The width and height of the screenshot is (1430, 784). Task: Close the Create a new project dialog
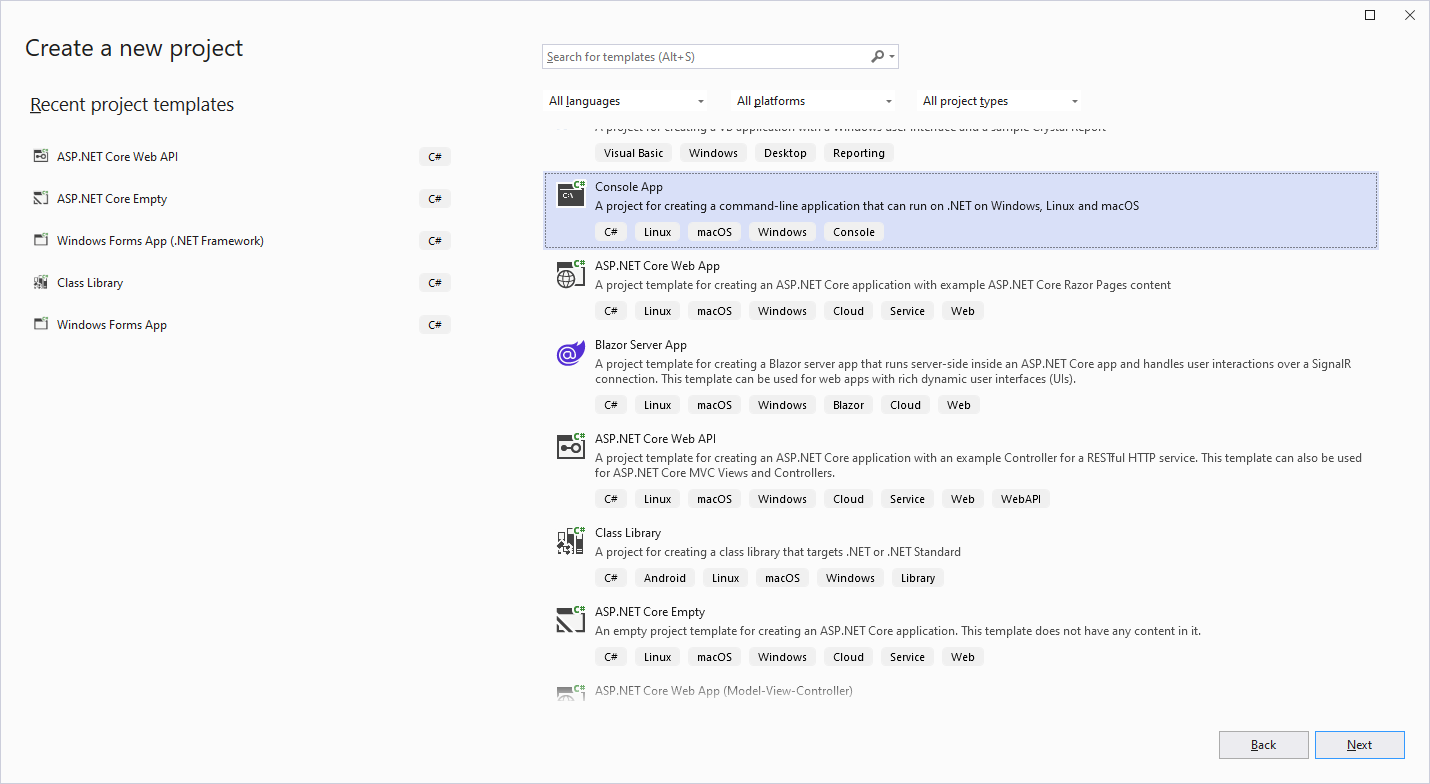pyautogui.click(x=1410, y=15)
